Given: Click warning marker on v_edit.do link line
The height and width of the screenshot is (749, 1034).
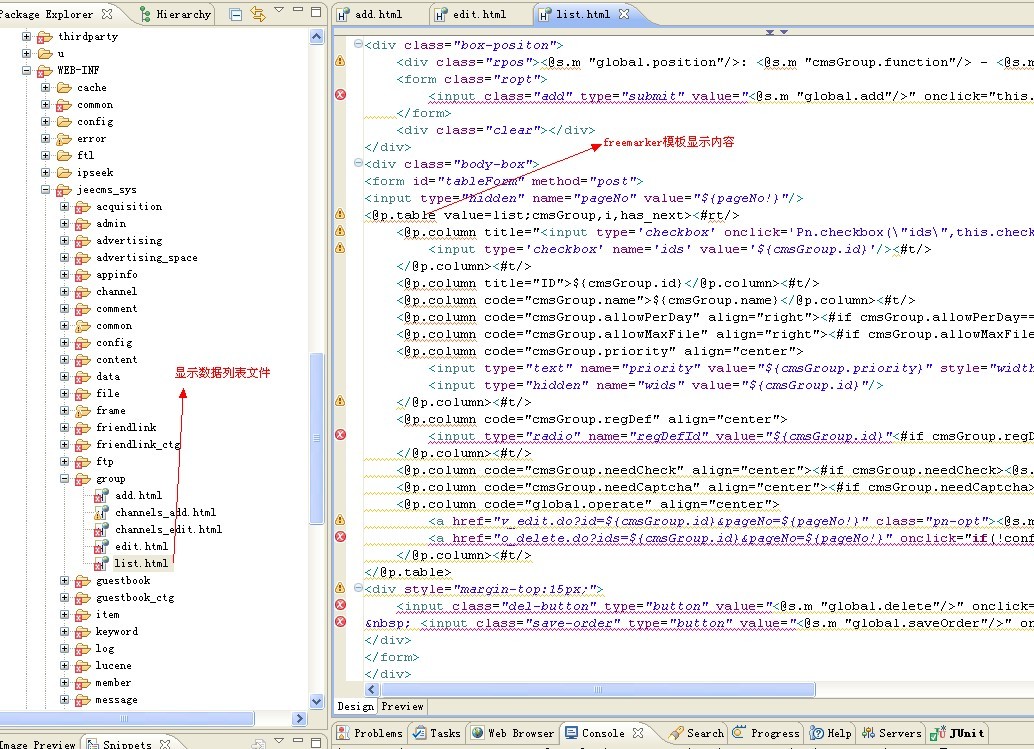Looking at the screenshot, I should [x=340, y=520].
